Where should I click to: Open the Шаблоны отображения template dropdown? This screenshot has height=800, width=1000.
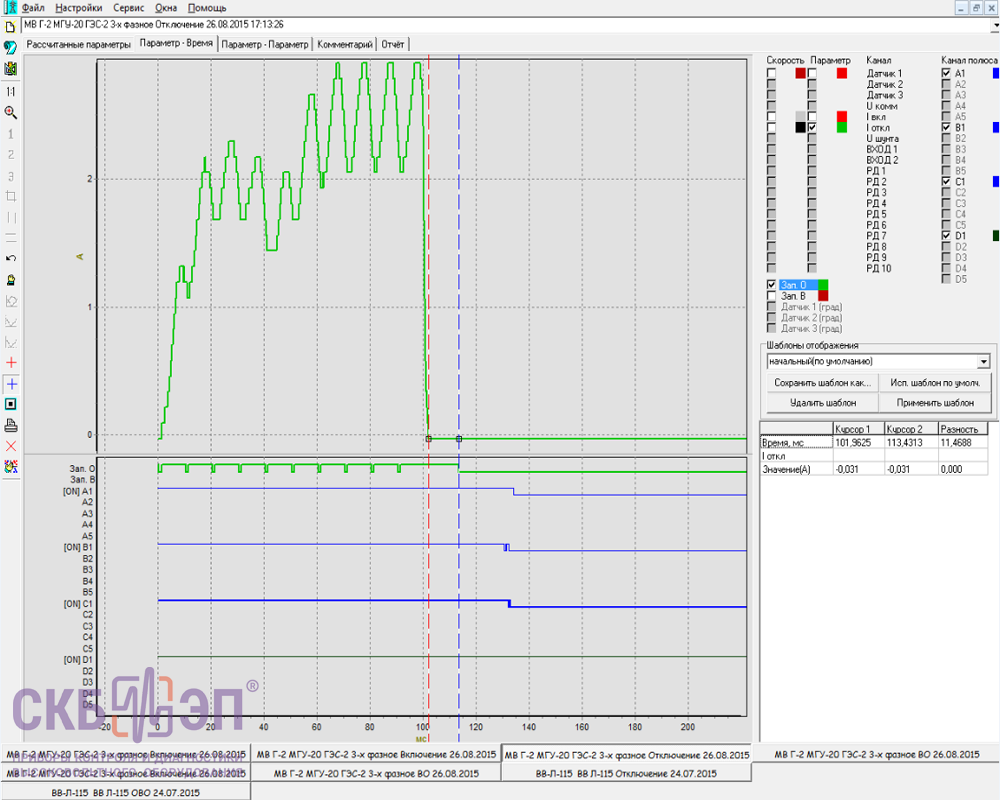tap(983, 362)
